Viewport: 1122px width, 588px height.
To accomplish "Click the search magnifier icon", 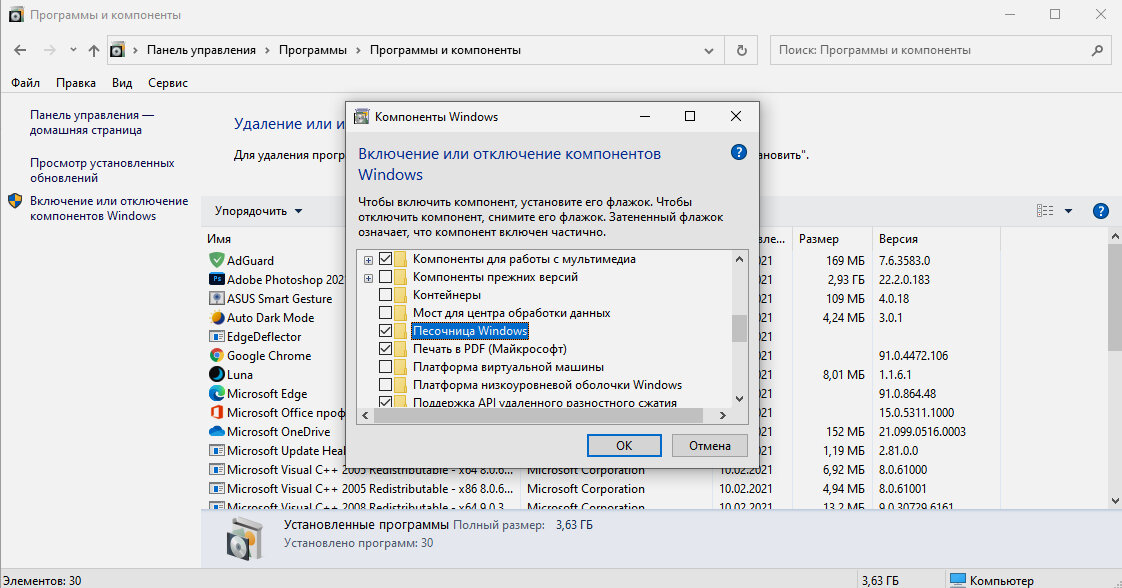I will (1098, 50).
